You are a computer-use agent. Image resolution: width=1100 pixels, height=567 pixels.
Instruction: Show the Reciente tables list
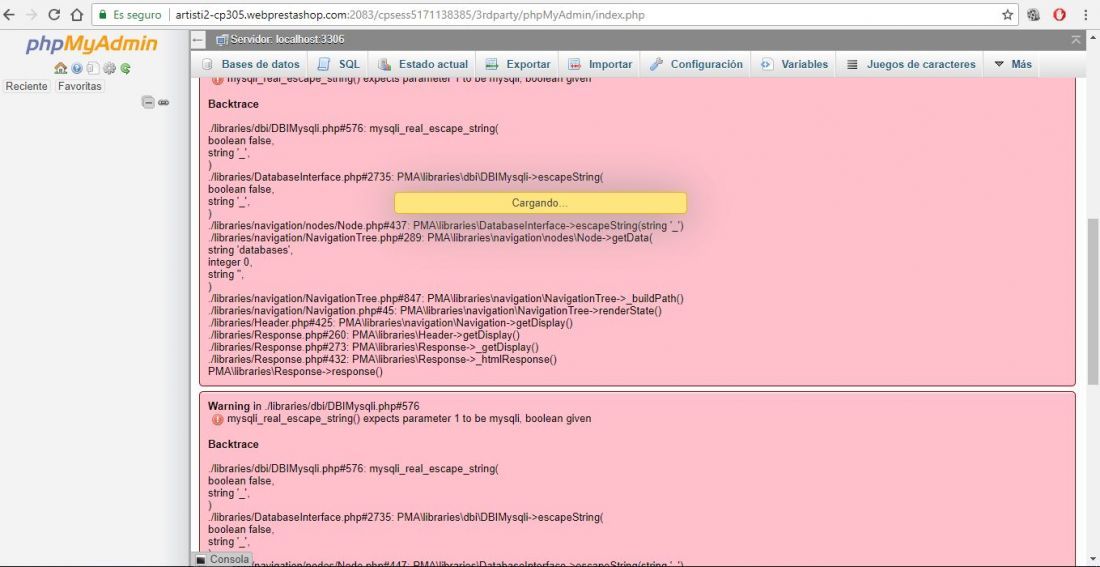[27, 86]
